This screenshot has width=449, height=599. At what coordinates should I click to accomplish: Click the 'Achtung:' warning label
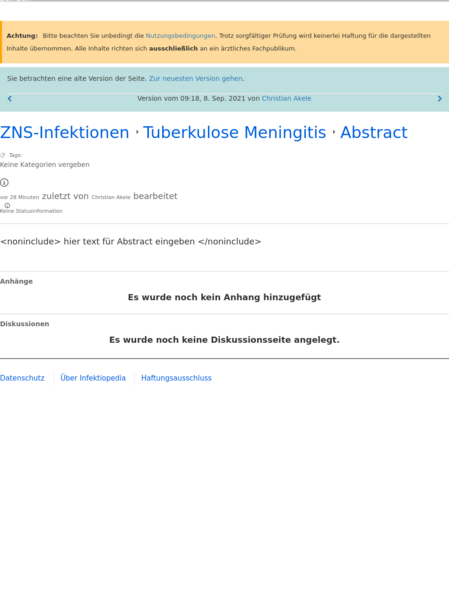click(x=22, y=36)
